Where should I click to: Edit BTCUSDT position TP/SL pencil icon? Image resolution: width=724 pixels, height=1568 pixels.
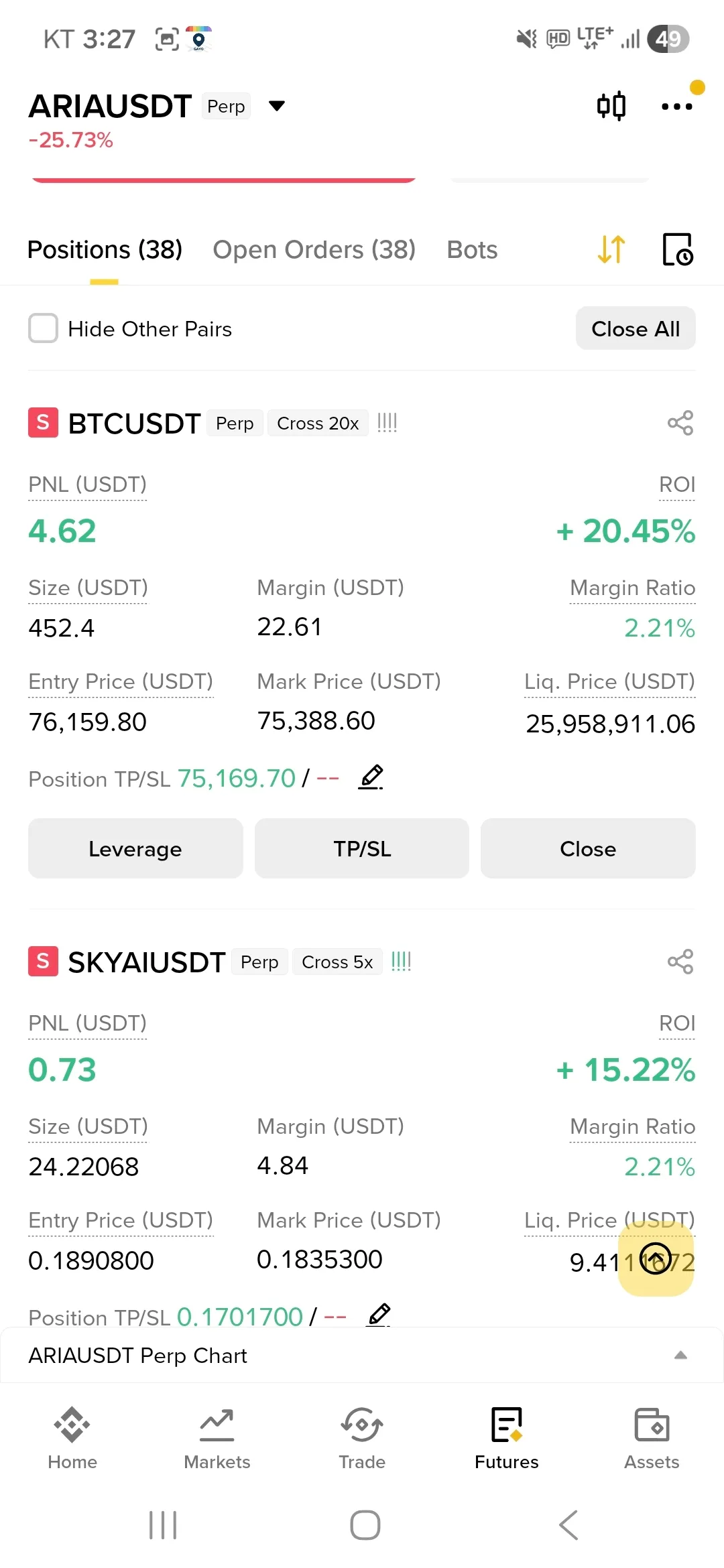click(371, 777)
